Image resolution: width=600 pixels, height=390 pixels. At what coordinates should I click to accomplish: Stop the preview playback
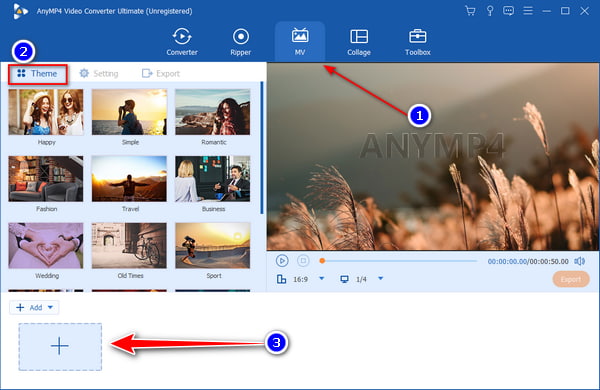click(303, 261)
